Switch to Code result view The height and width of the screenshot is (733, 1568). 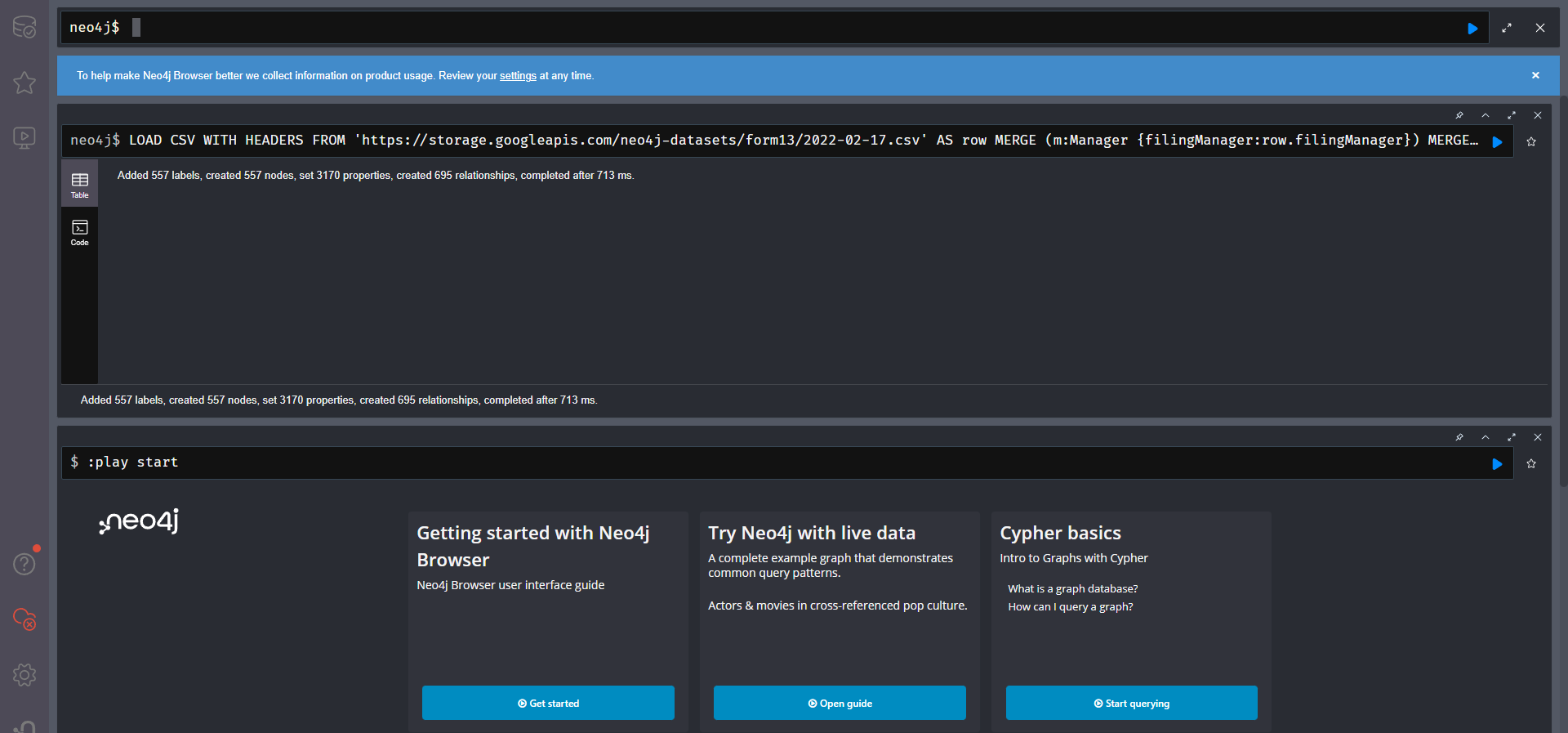(79, 232)
